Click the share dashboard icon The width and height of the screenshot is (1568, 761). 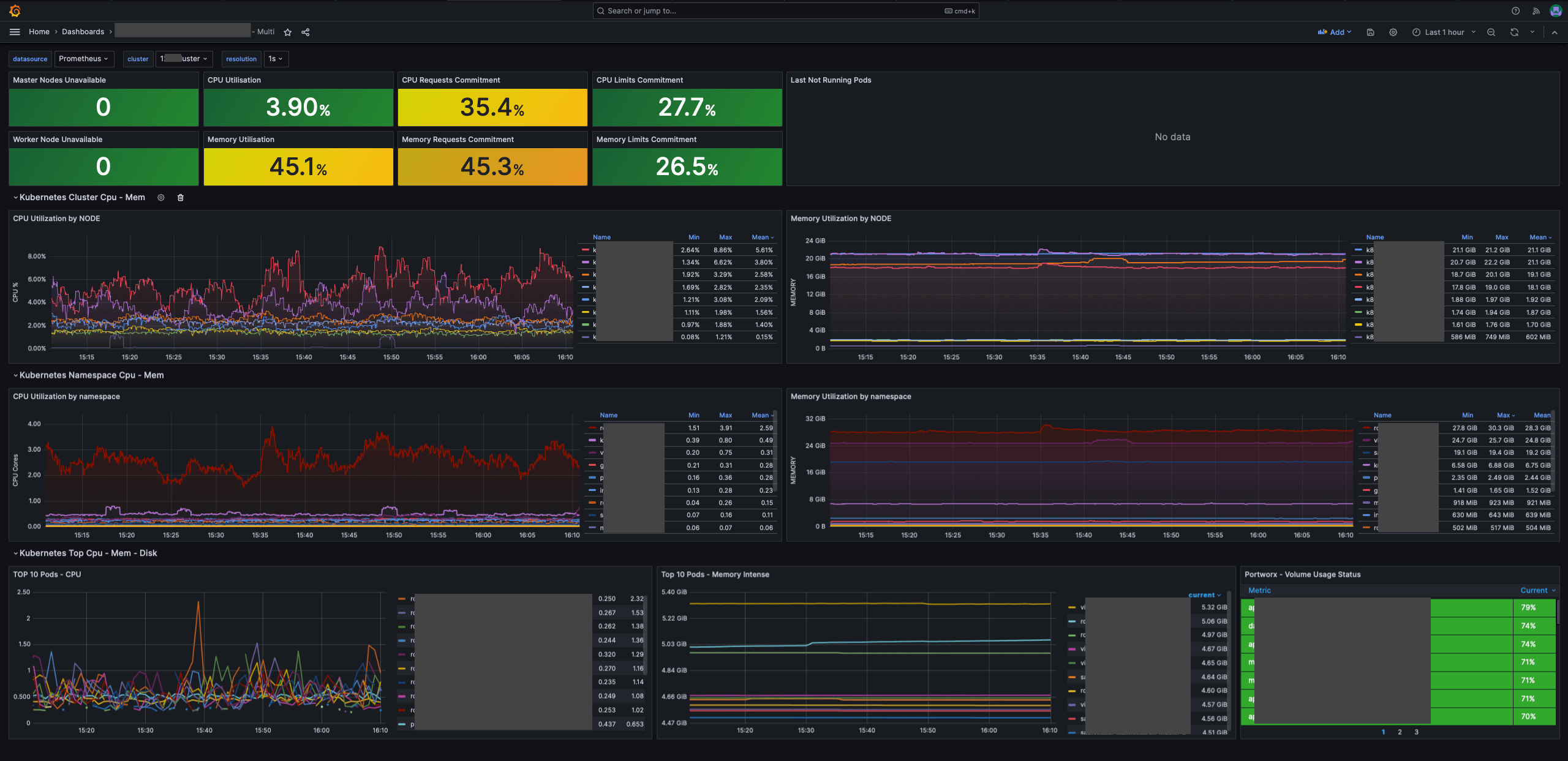[x=305, y=32]
